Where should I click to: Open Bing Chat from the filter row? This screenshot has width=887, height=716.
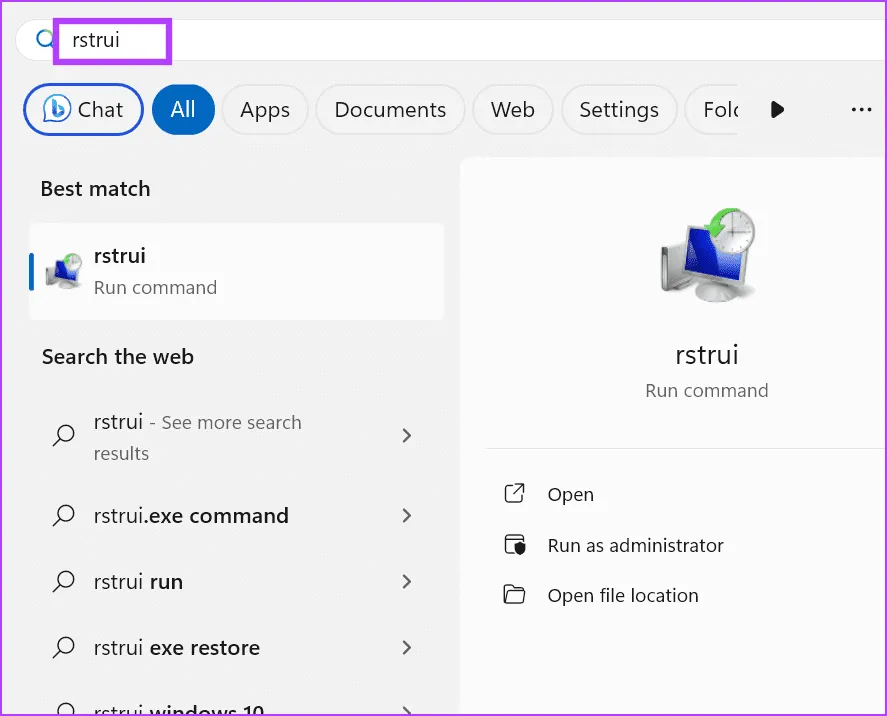pyautogui.click(x=83, y=110)
